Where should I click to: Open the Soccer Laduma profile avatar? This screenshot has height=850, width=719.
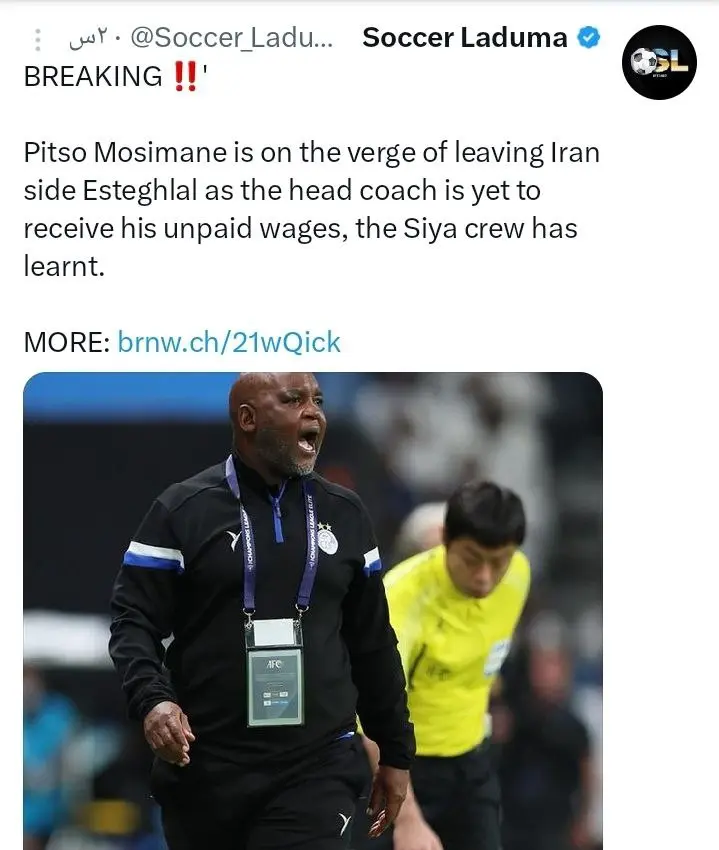[x=659, y=62]
